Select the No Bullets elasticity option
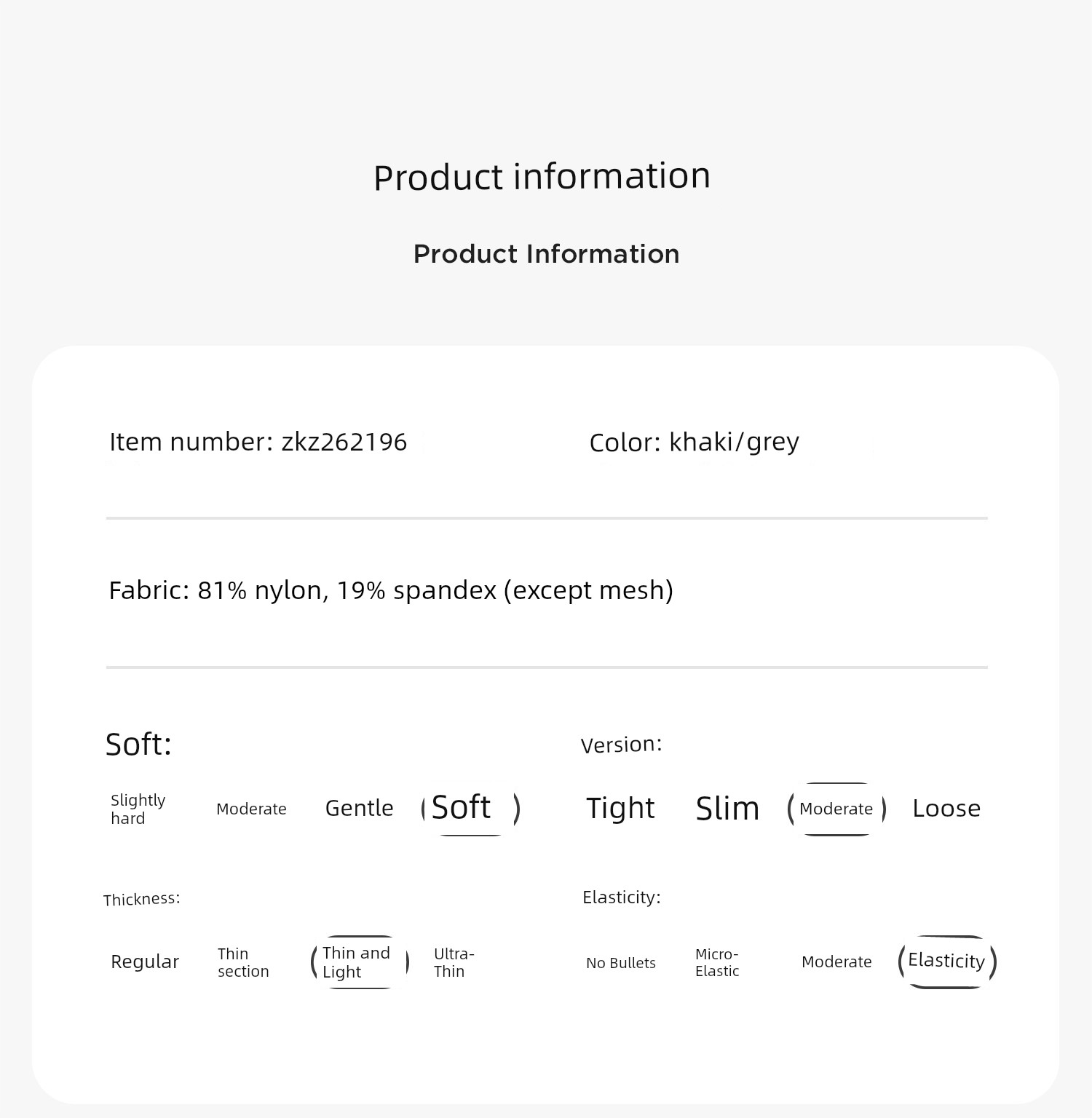This screenshot has width=1092, height=1118. 621,963
